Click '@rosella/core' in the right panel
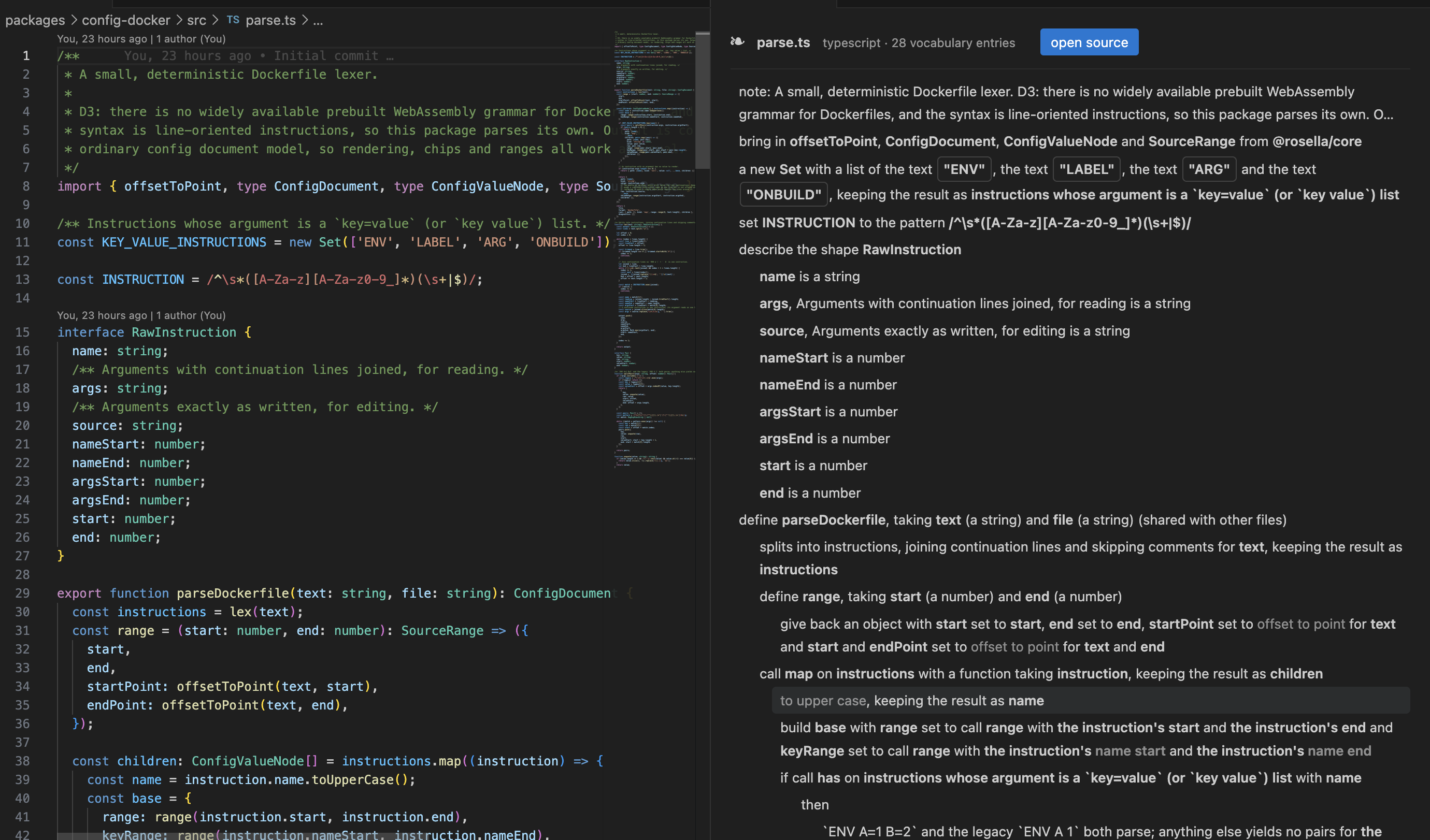This screenshot has width=1430, height=840. [1317, 141]
